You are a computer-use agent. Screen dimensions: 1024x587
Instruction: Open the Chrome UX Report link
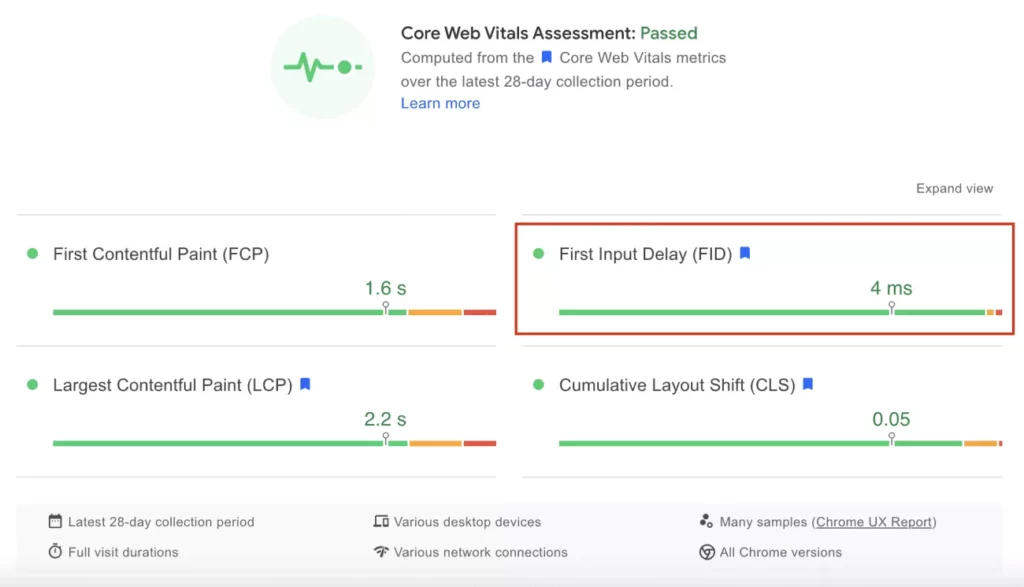(874, 522)
